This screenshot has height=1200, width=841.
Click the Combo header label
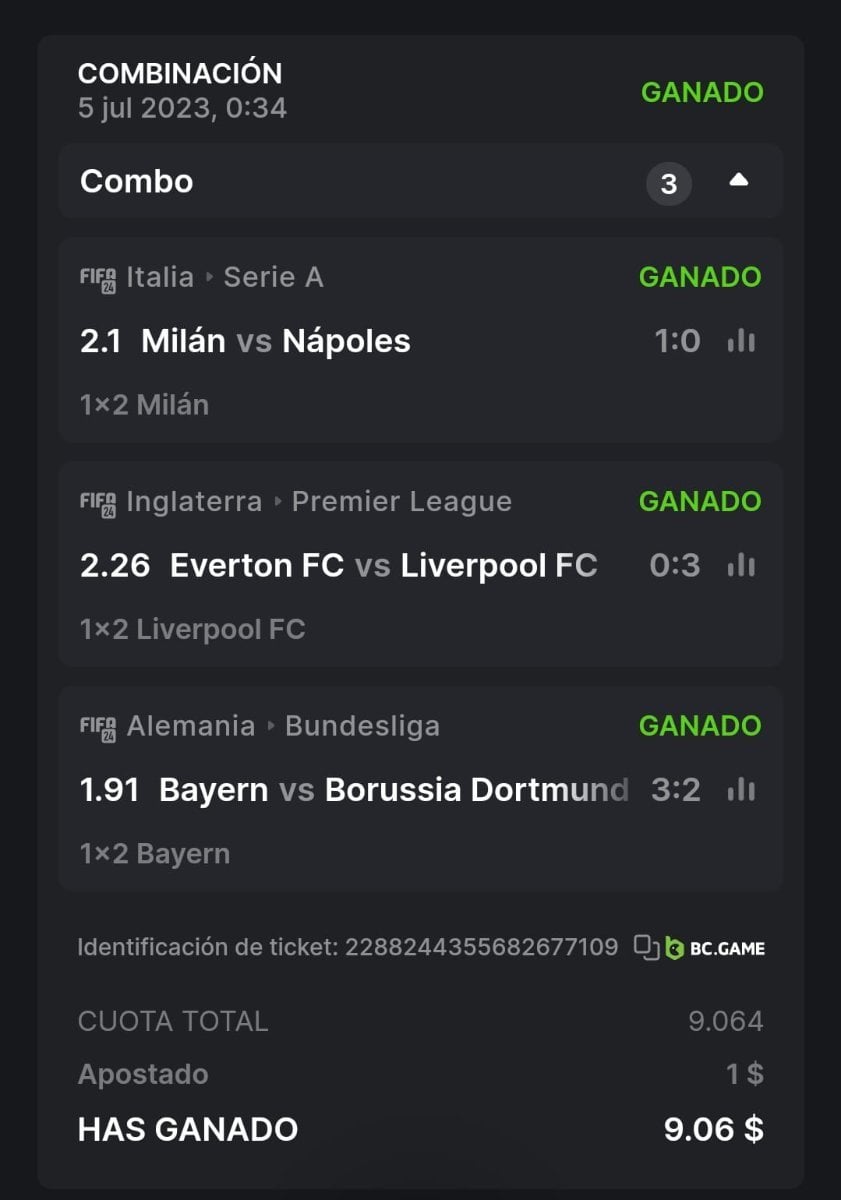click(136, 182)
